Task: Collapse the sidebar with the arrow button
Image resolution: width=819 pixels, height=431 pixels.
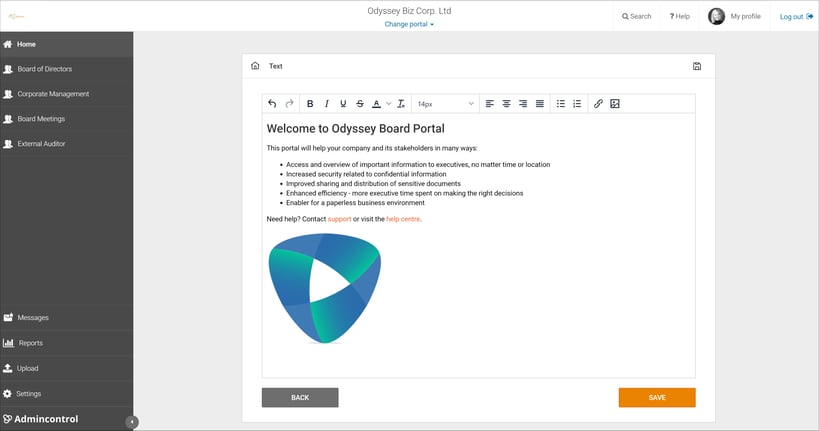Action: click(x=132, y=422)
